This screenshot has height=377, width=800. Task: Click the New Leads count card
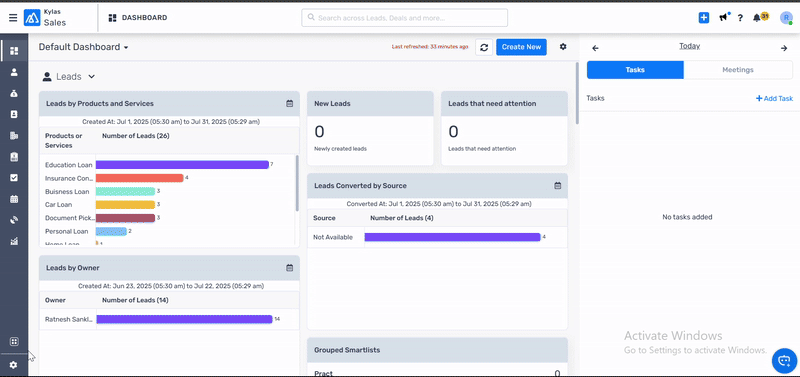point(370,128)
